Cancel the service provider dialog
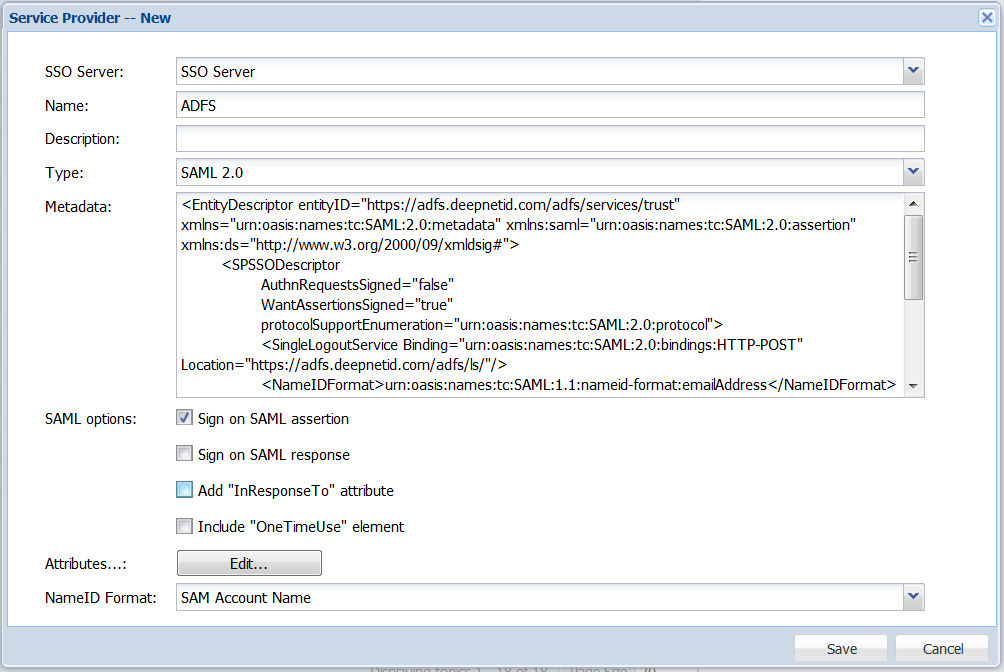Screen dimensions: 1004x672 [942, 648]
